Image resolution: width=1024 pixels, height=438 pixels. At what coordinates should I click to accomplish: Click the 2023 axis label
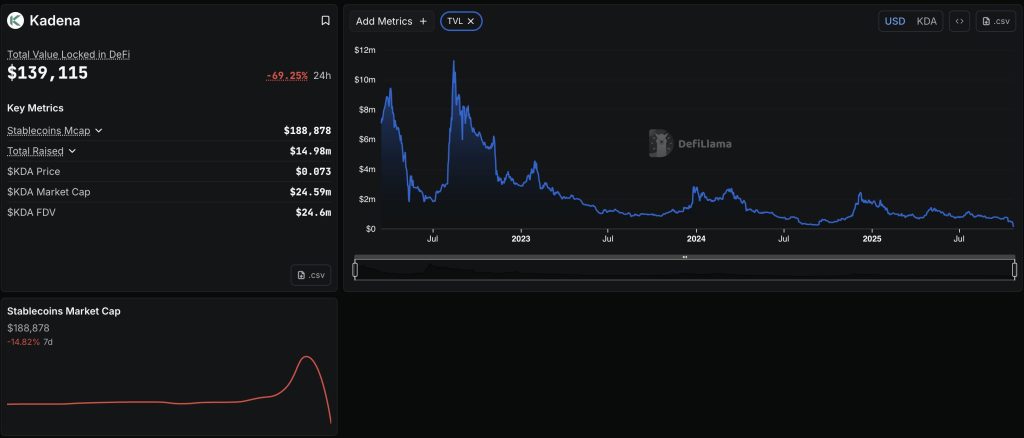point(520,240)
